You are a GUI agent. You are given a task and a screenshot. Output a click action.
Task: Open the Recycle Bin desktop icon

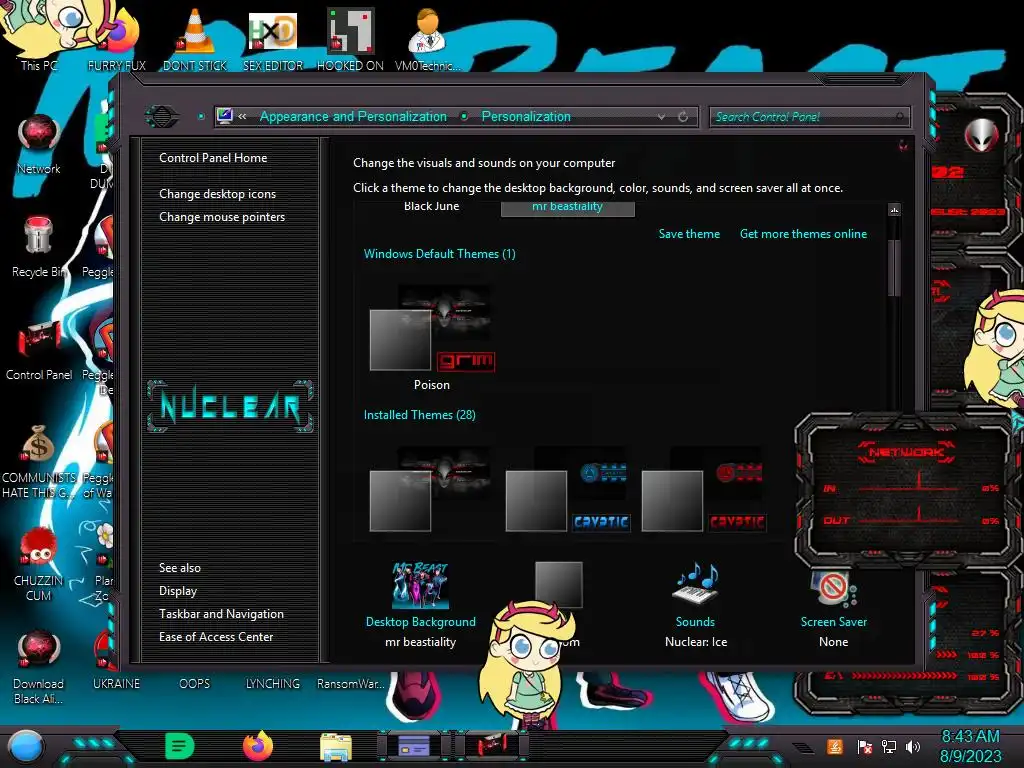pos(39,247)
